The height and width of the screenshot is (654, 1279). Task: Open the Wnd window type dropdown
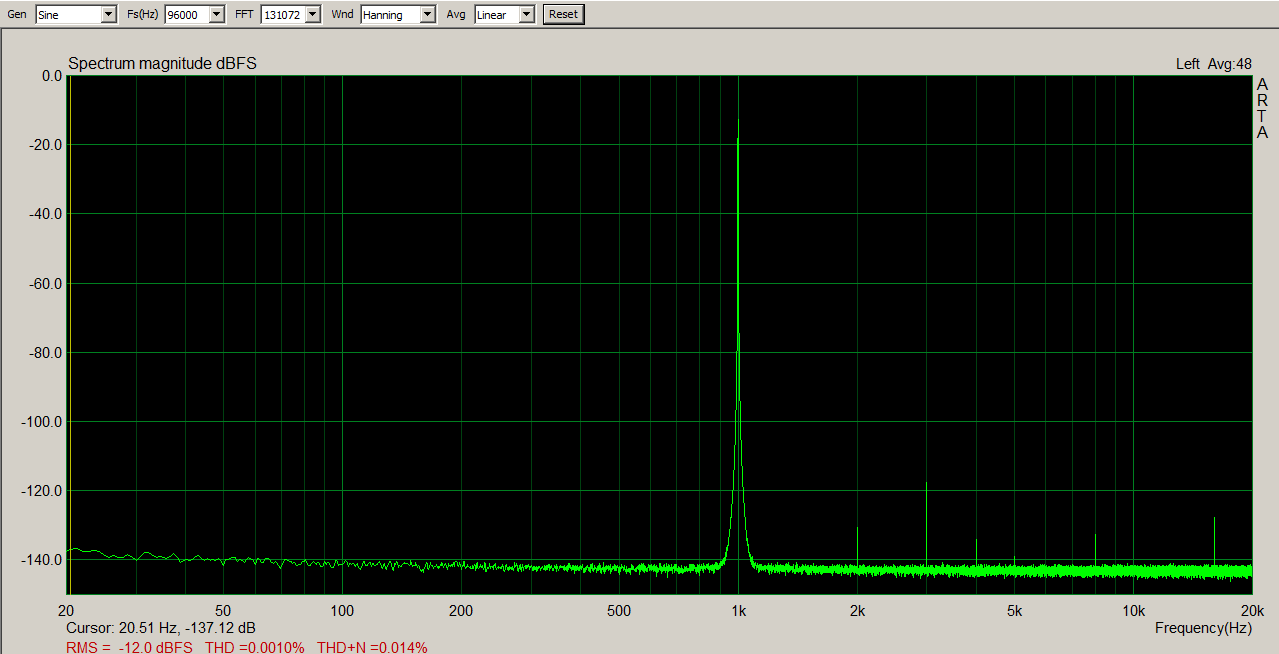(428, 14)
